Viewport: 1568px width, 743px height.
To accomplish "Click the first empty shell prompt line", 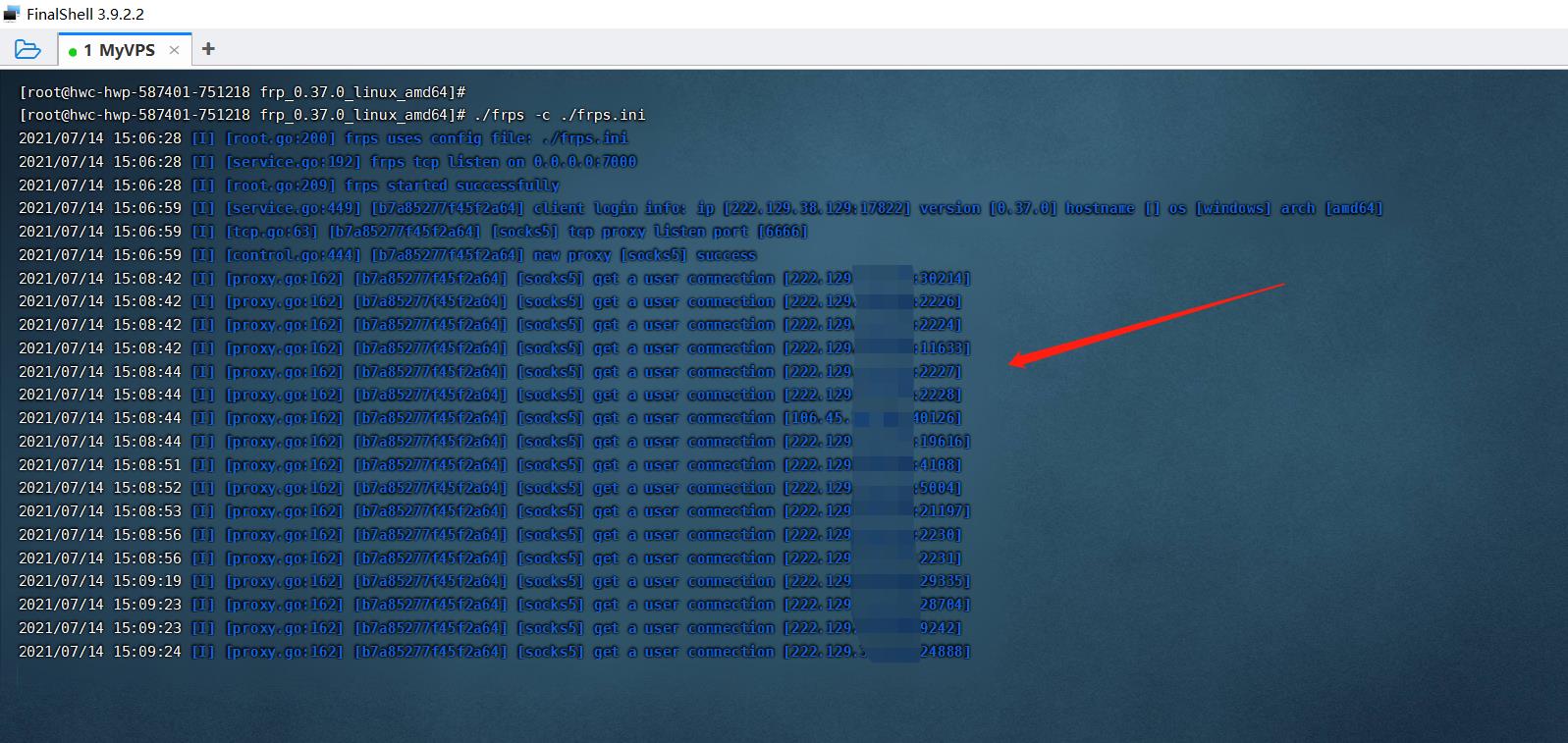I will (x=243, y=92).
